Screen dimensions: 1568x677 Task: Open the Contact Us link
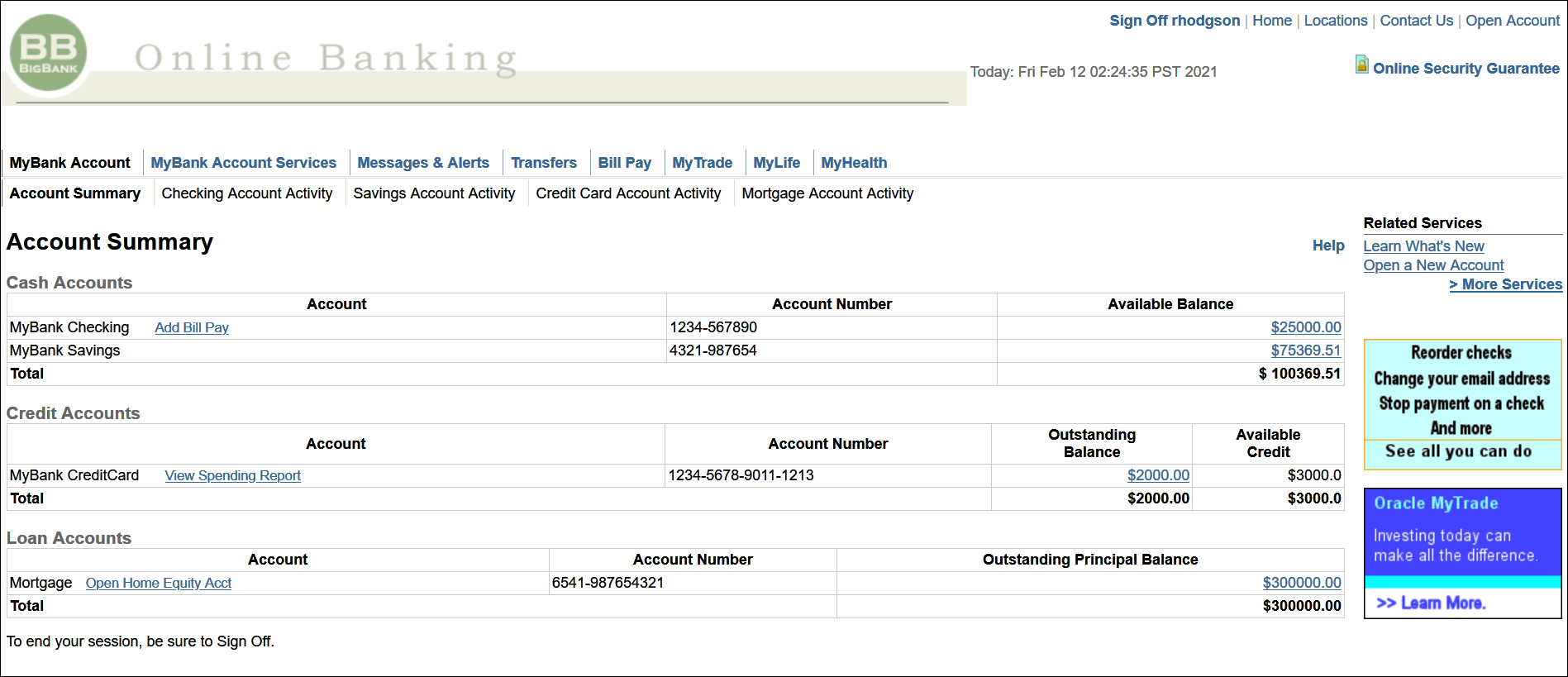pyautogui.click(x=1416, y=21)
